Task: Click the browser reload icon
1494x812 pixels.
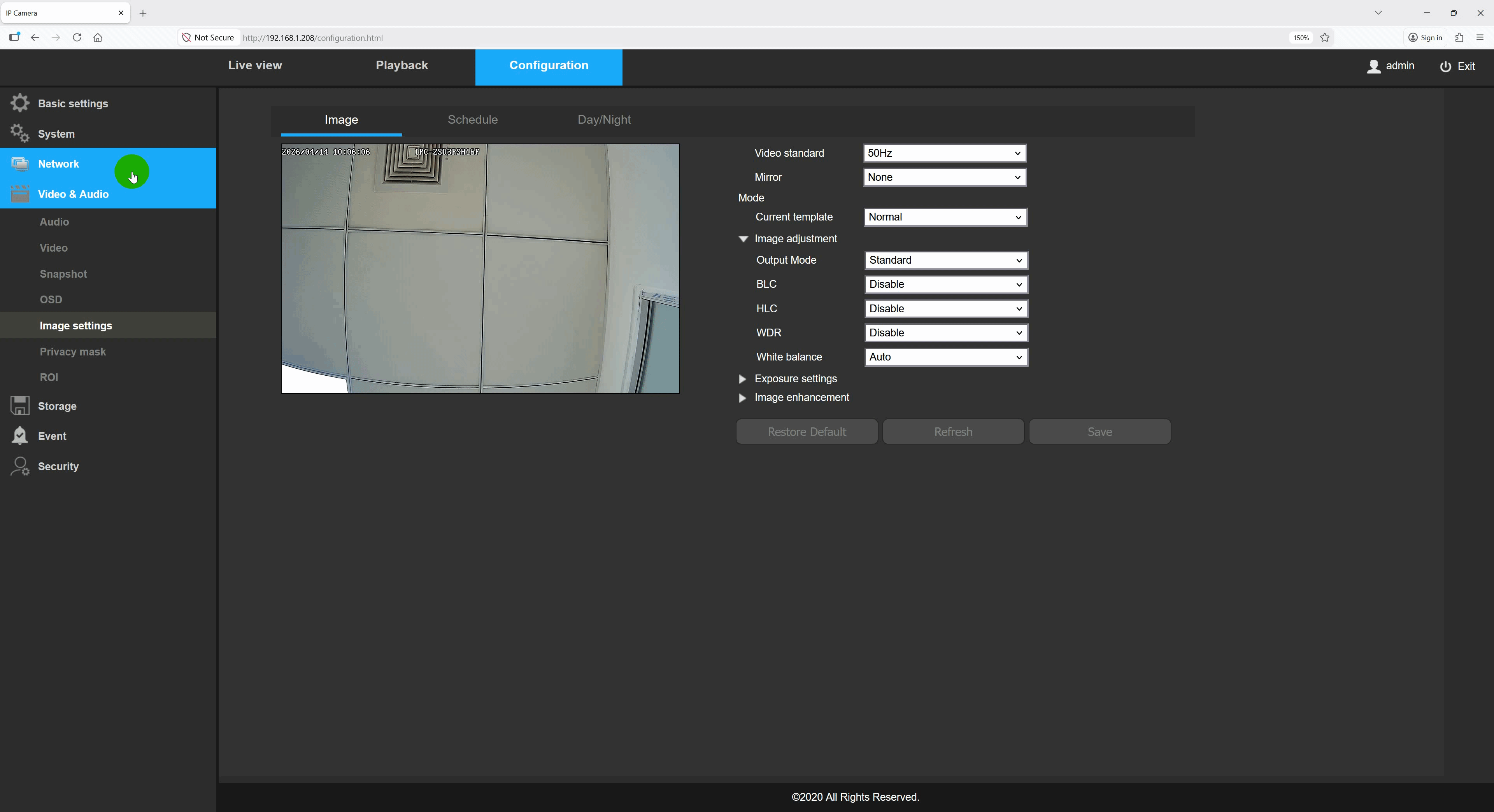Action: tap(77, 38)
